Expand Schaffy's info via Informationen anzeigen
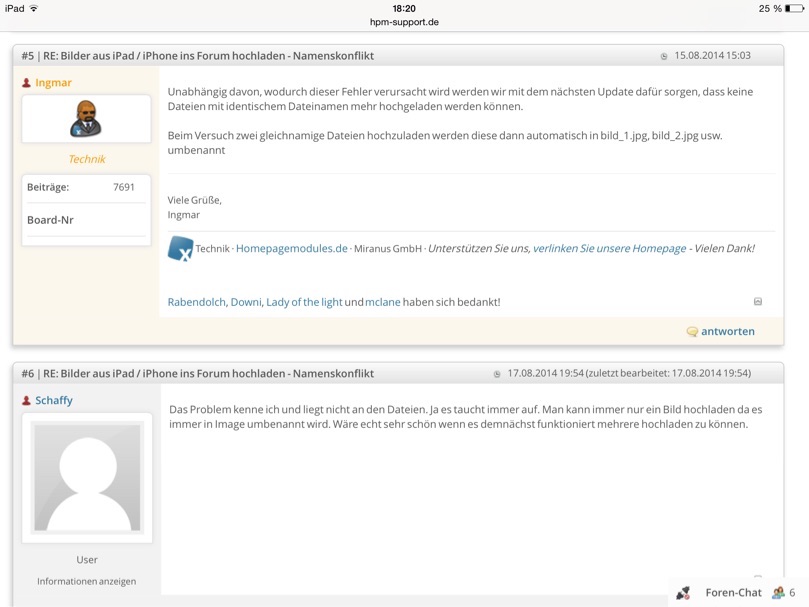 tap(87, 581)
